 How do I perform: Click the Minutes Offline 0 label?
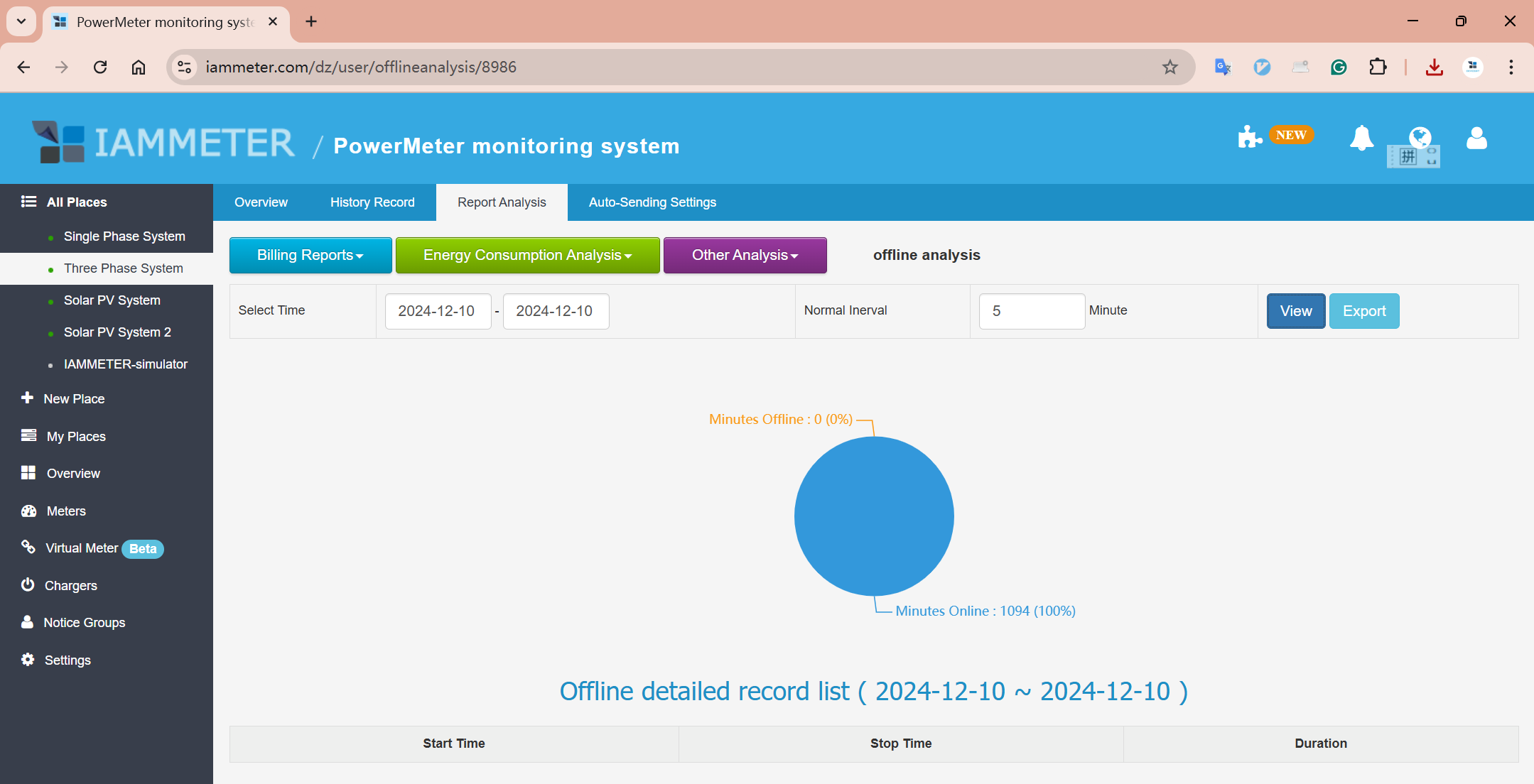click(781, 419)
